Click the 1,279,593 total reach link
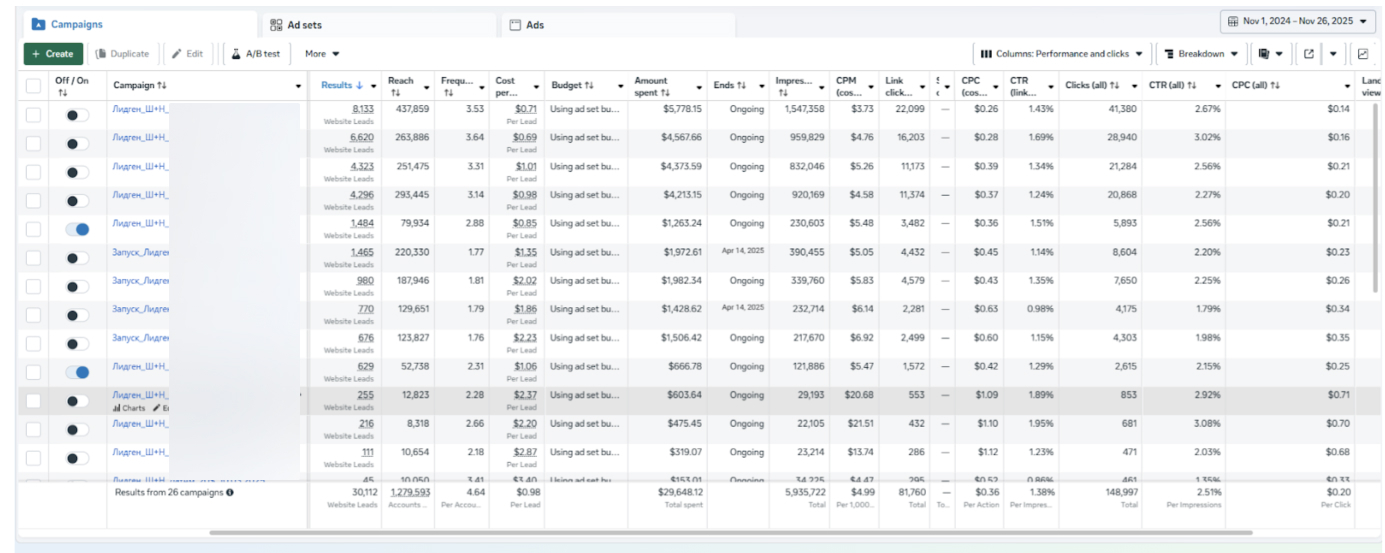 410,492
